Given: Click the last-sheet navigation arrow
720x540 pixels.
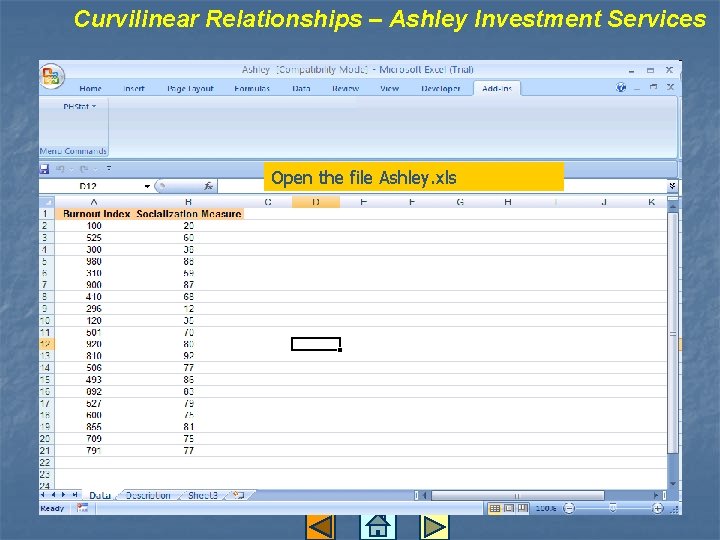Looking at the screenshot, I should click(x=75, y=495).
